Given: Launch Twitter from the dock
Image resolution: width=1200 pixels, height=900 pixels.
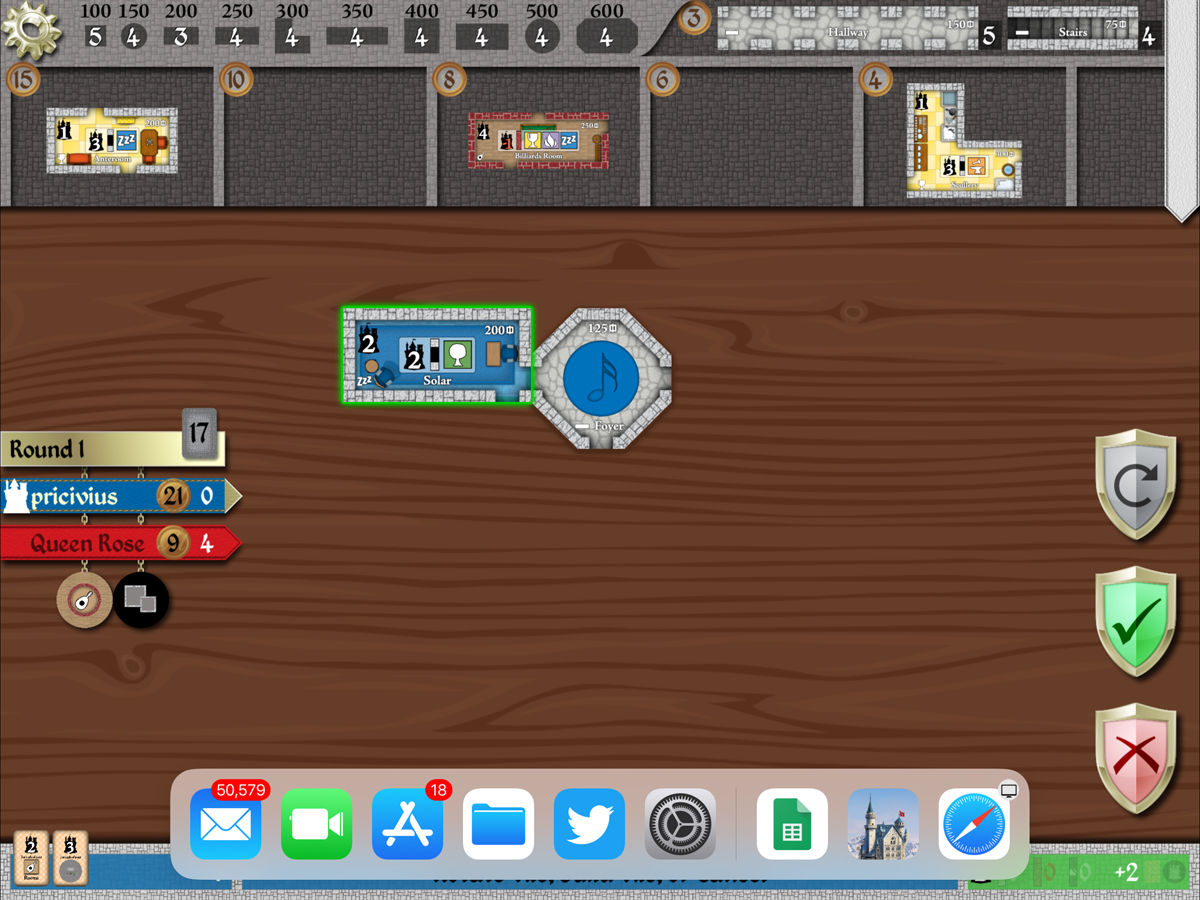Looking at the screenshot, I should click(x=590, y=824).
